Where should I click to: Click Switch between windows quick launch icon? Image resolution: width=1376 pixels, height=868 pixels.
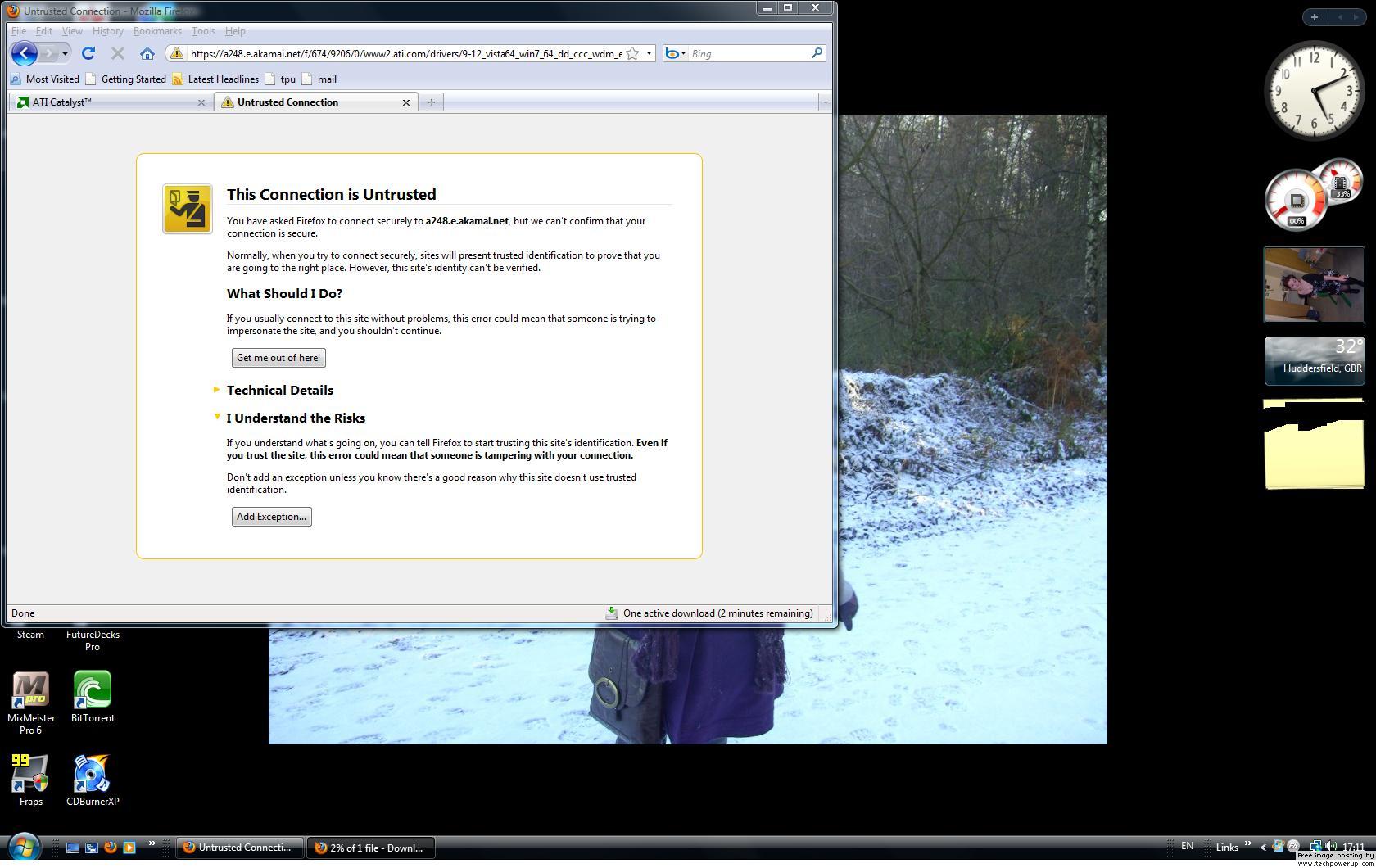click(92, 848)
